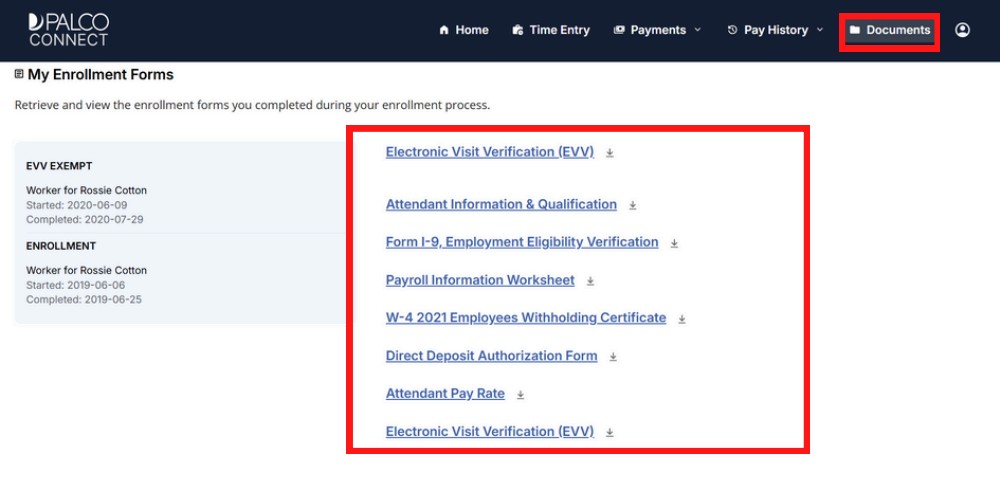Open the Direct Deposit Authorization Form link

pos(491,356)
